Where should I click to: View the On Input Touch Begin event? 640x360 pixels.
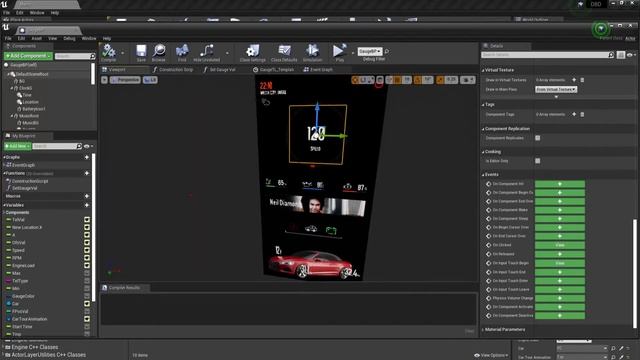point(560,263)
